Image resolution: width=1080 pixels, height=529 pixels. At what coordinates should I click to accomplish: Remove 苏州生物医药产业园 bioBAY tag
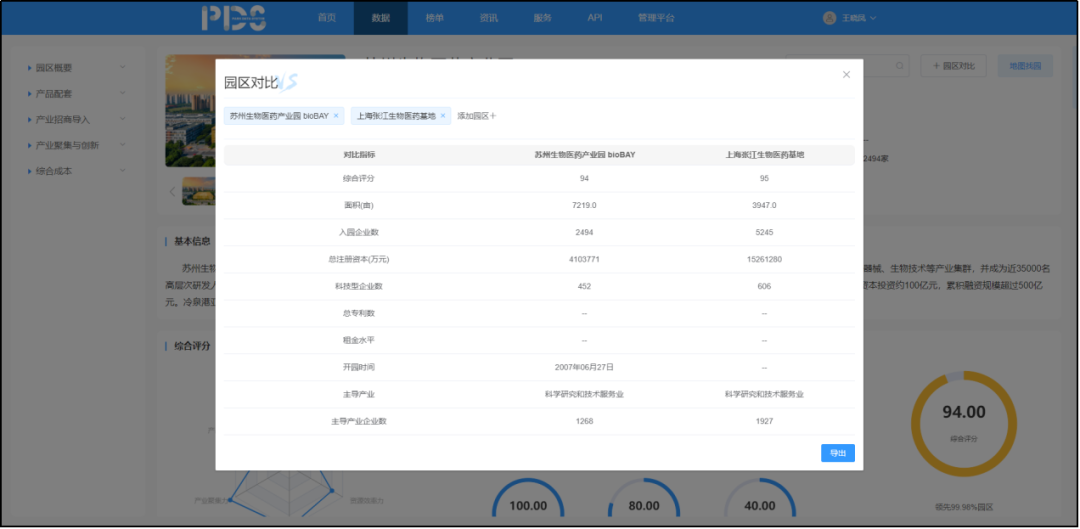click(336, 116)
